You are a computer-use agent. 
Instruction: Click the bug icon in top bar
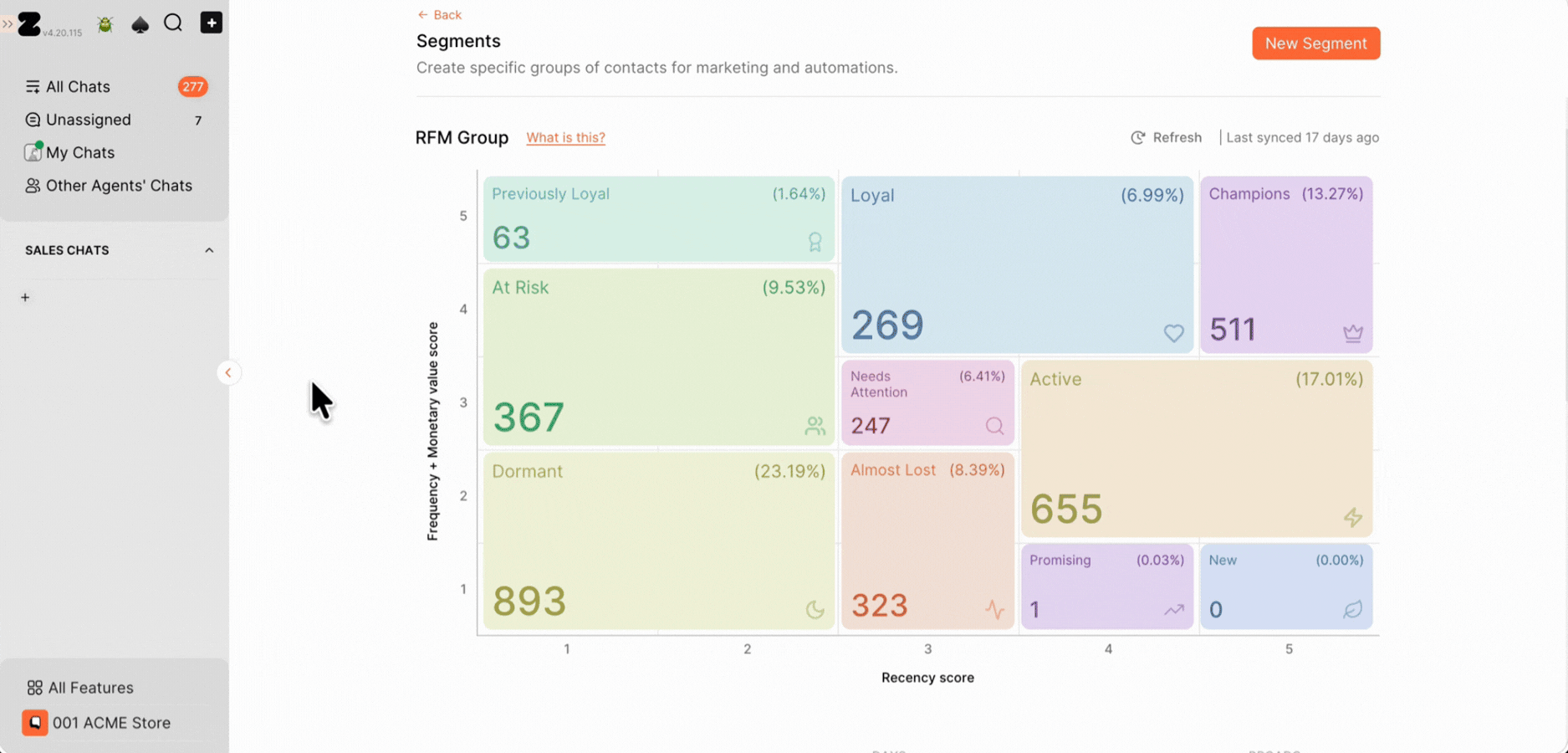[105, 24]
